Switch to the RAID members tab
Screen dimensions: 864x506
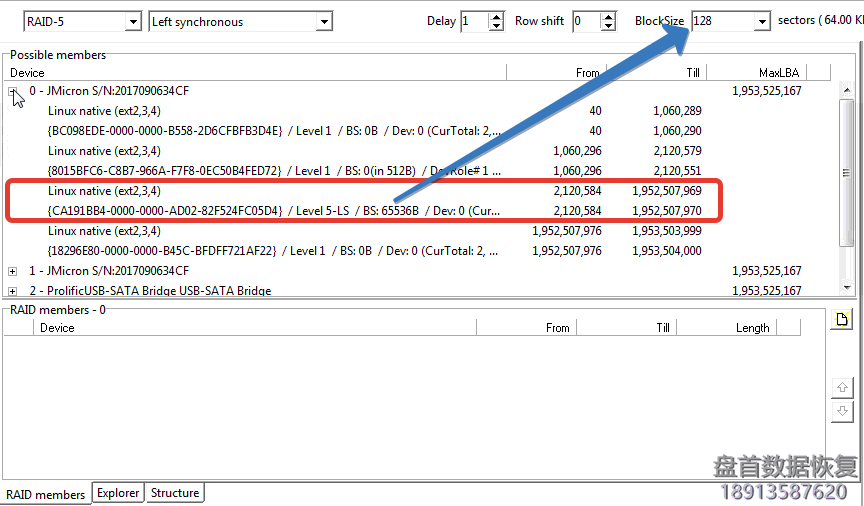coord(46,494)
